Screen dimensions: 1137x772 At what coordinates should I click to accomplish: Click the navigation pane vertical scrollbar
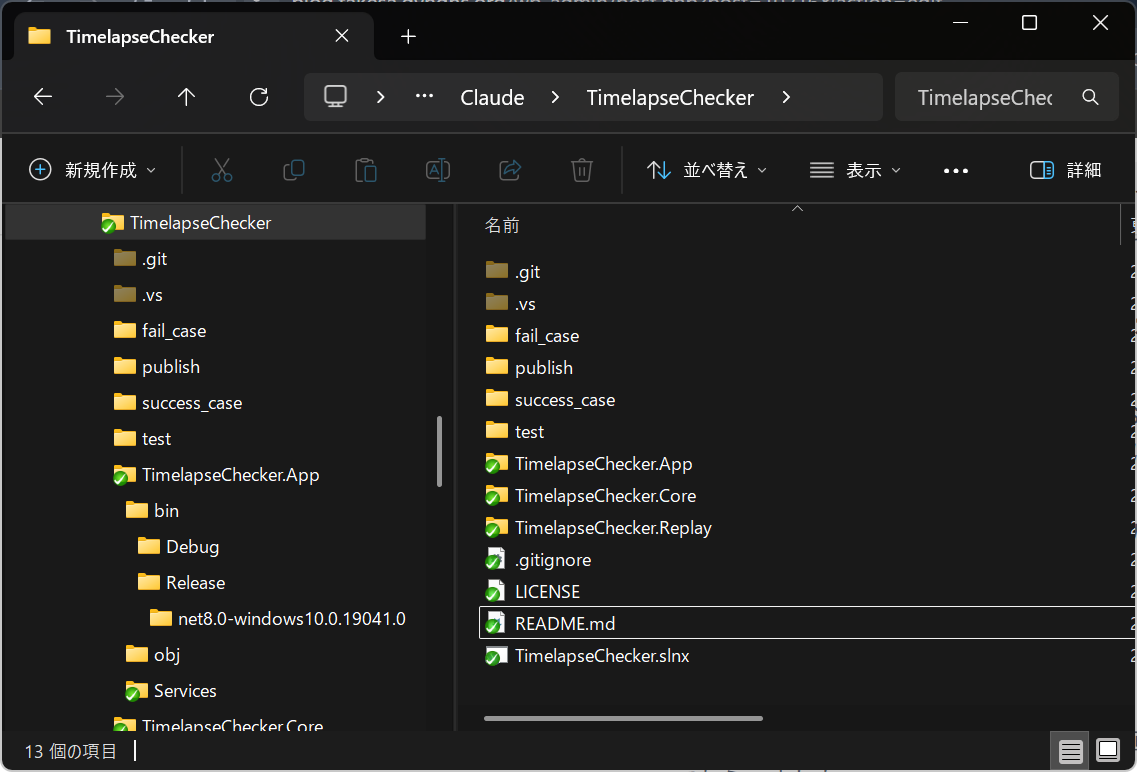[439, 451]
